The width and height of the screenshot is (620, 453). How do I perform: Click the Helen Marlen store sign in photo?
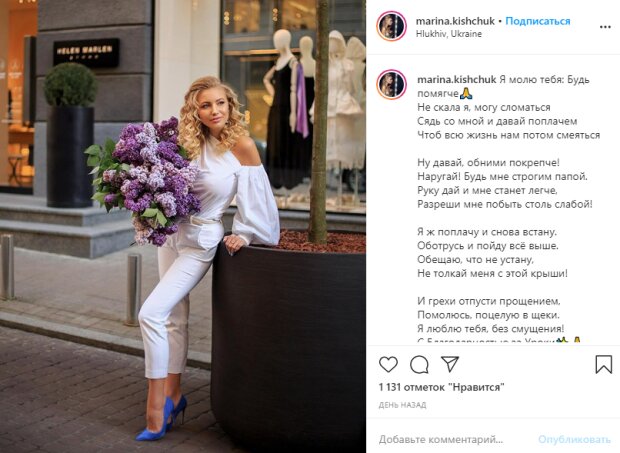(x=86, y=52)
